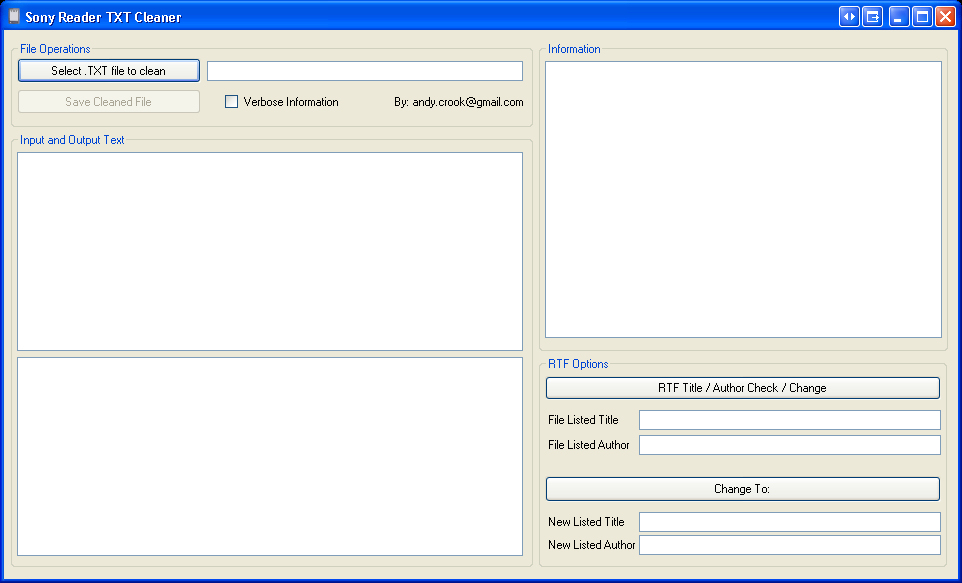Click the 'Input and Output Text' group label
Image resolution: width=962 pixels, height=583 pixels.
pyautogui.click(x=72, y=140)
